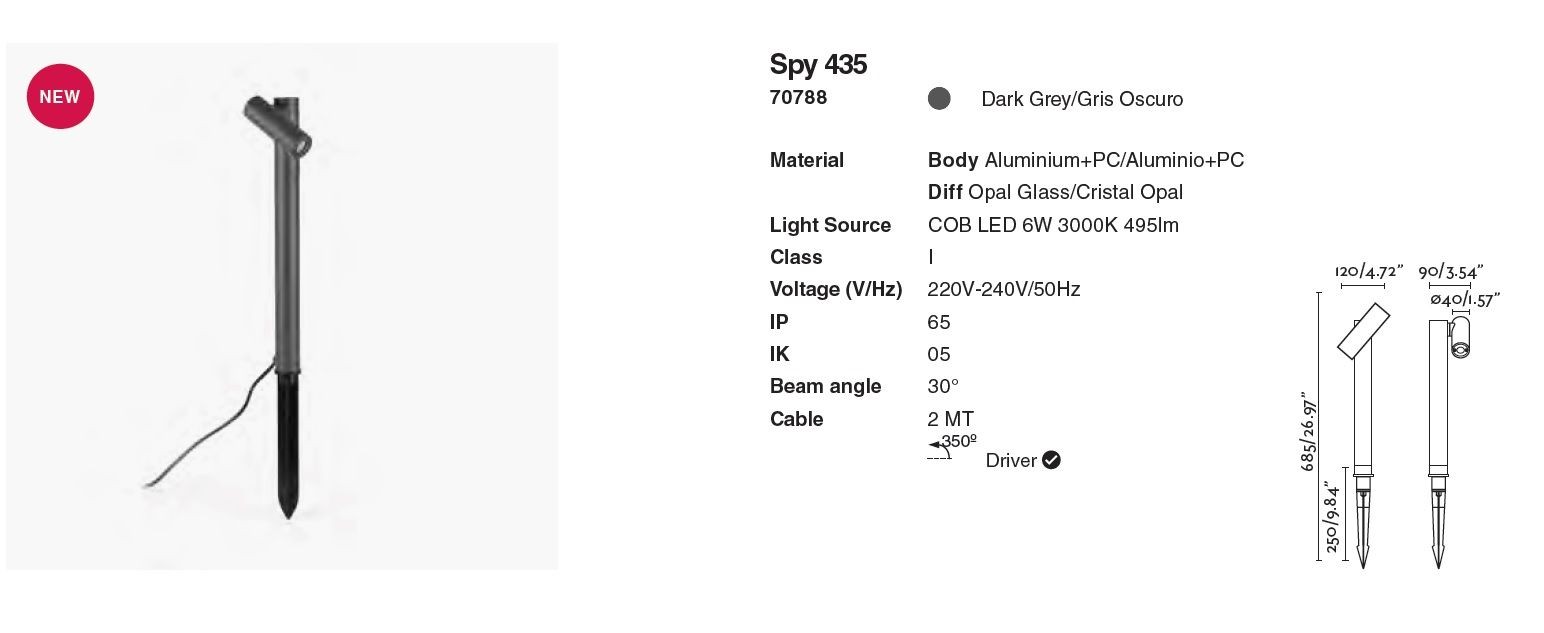
Task: Click the Dark Grey/Gris Oscuro text
Action: coord(1082,99)
